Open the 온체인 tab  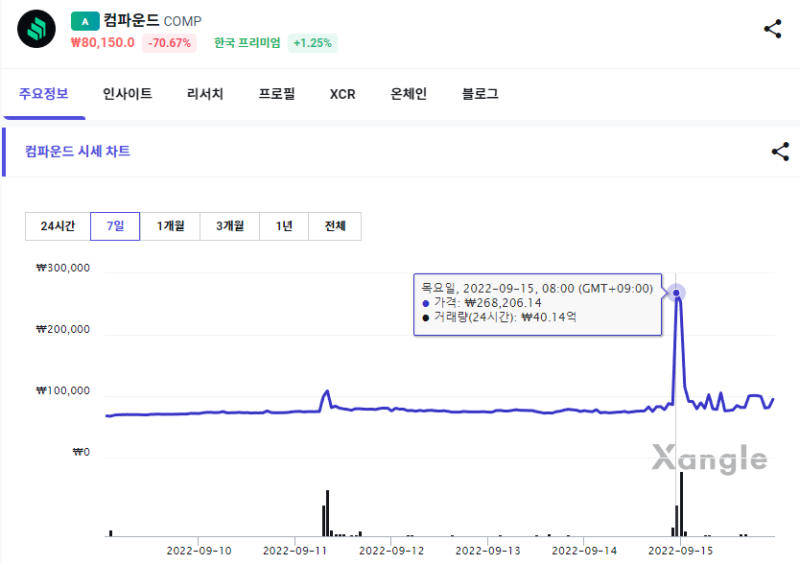point(408,94)
